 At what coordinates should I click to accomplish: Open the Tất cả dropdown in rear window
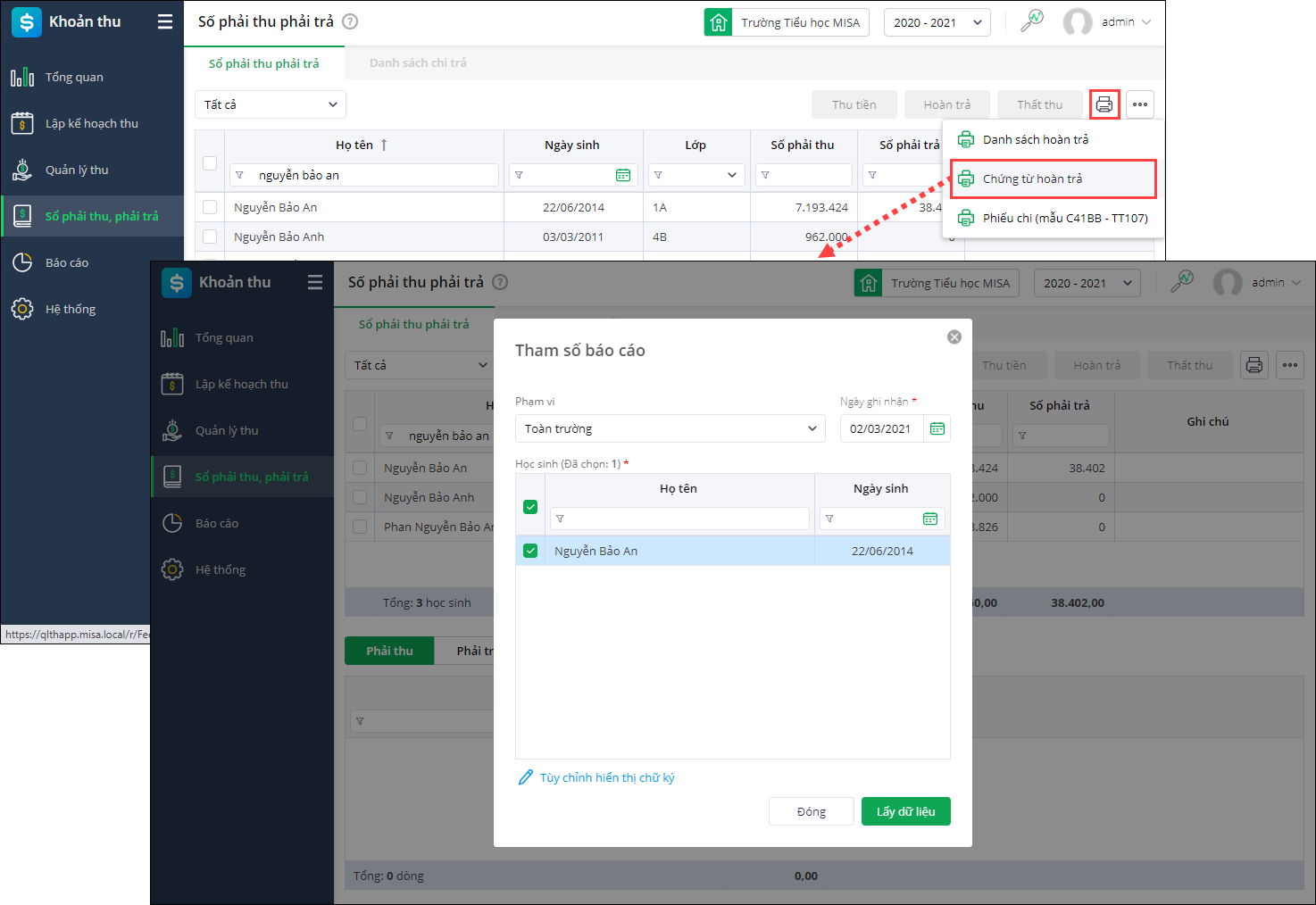click(271, 104)
